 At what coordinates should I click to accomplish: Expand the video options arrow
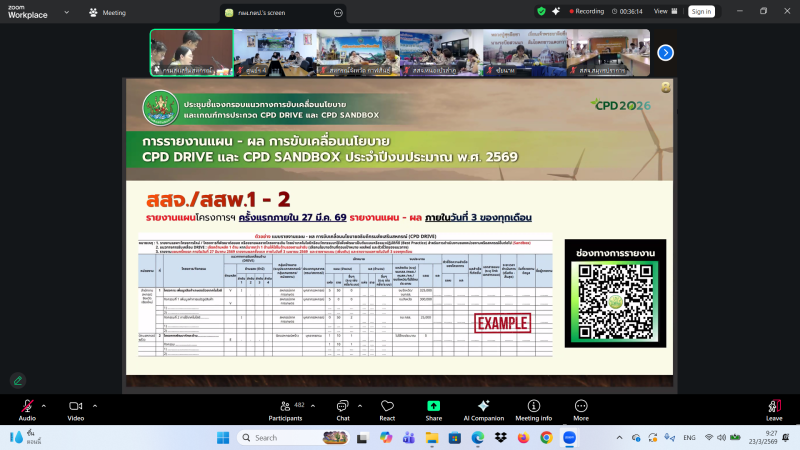[93, 405]
